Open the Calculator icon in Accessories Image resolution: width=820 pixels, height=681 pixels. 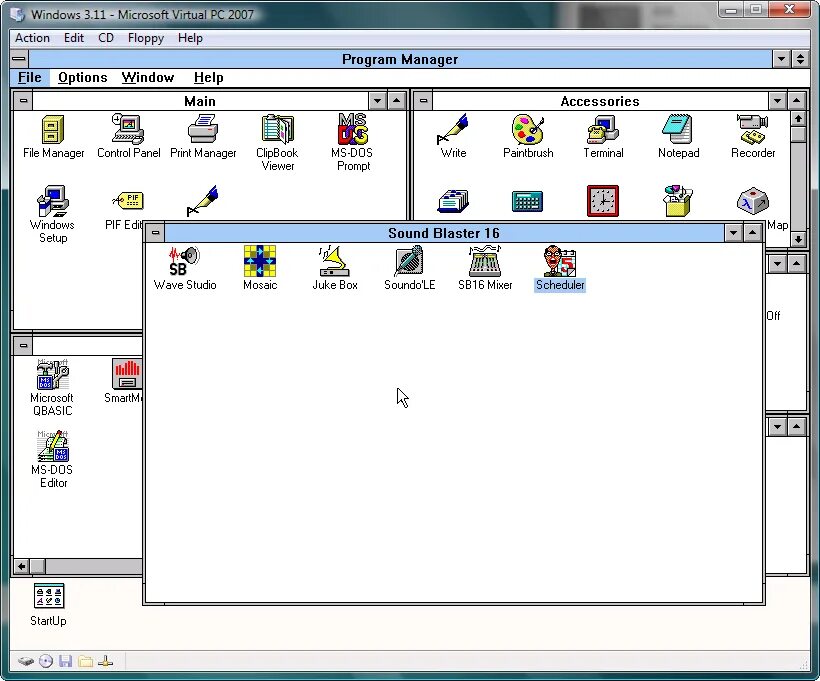pyautogui.click(x=527, y=201)
